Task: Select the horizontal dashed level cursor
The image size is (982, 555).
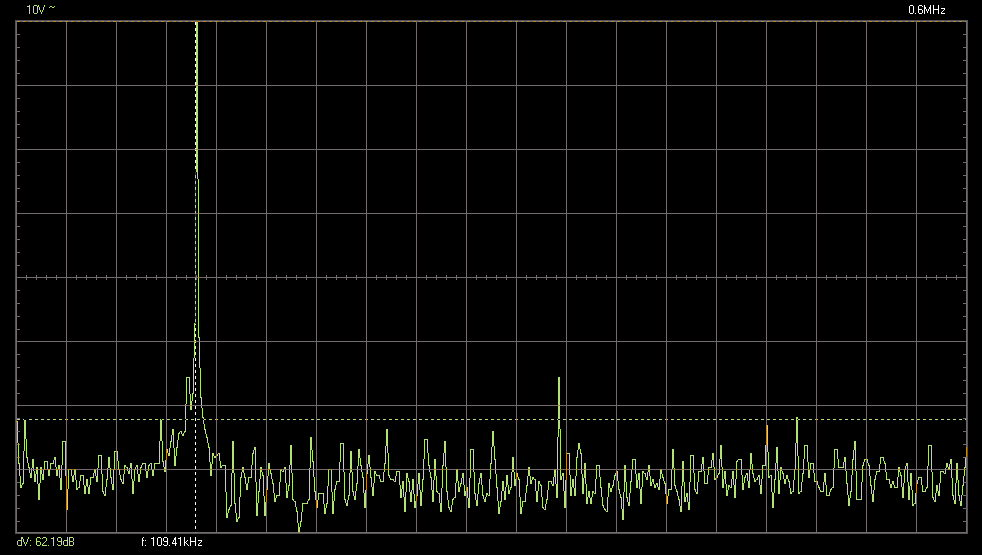Action: click(600, 419)
